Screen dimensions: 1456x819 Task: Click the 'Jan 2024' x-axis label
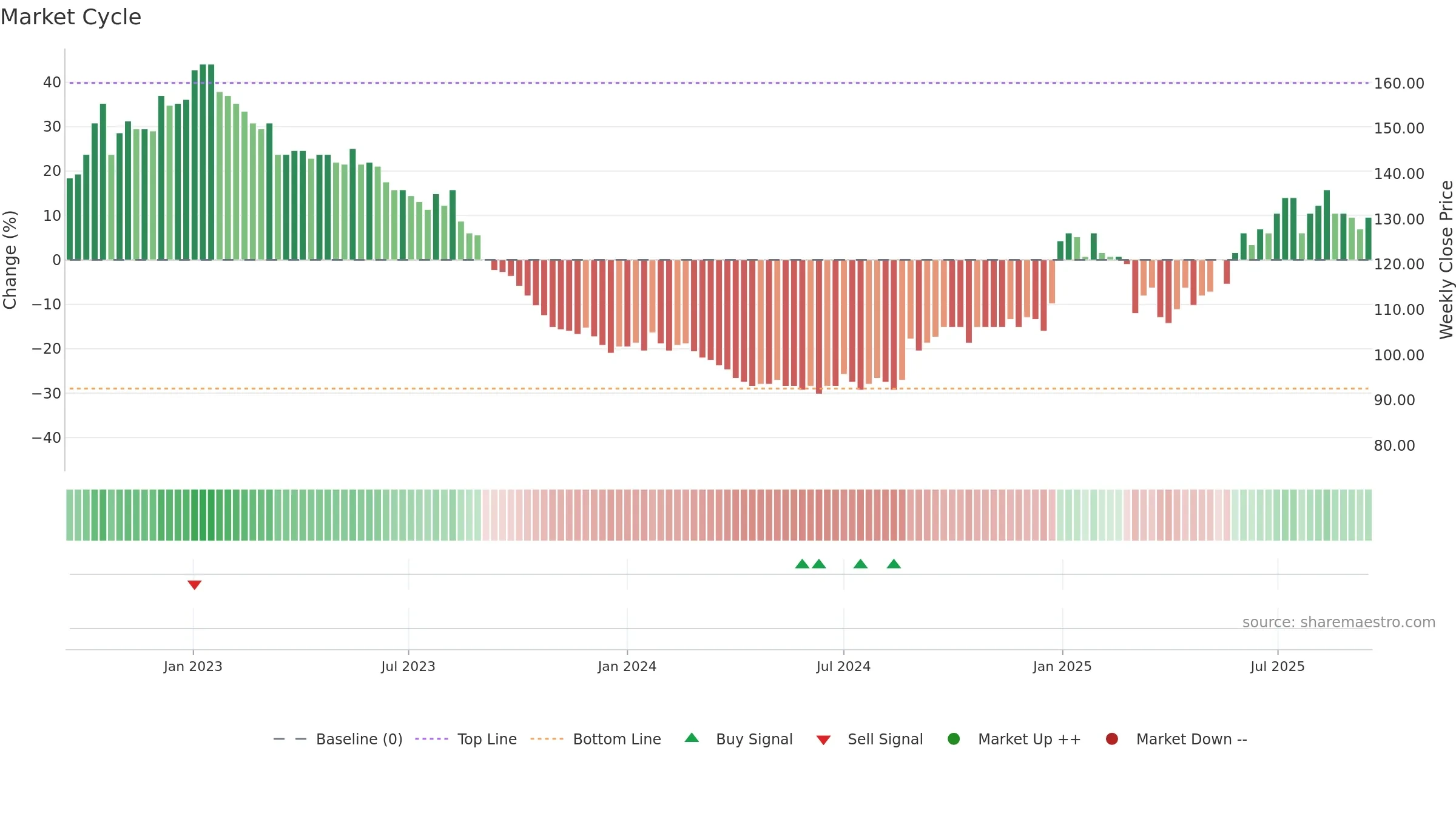(x=627, y=666)
